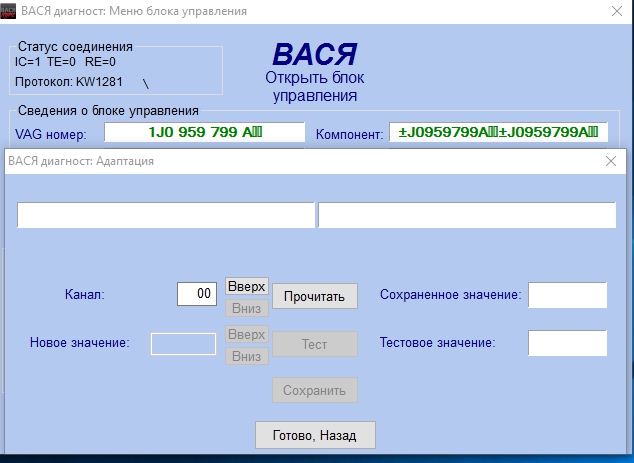The height and width of the screenshot is (463, 634).
Task: Click the Компонент value field
Action: [498, 133]
